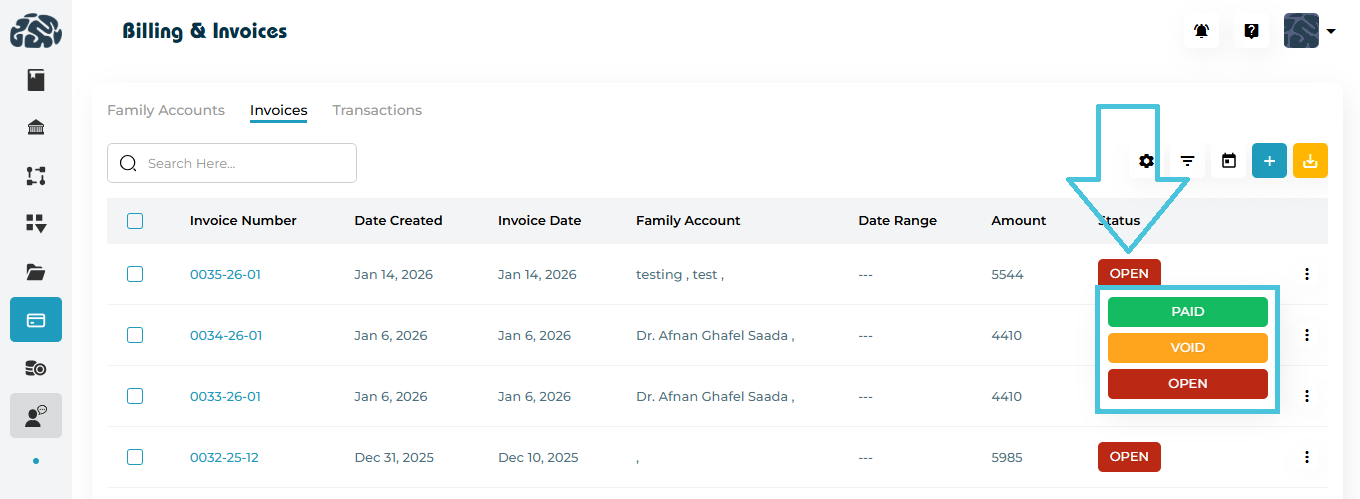1360x499 pixels.
Task: Open the folder icon in sidebar
Action: tap(36, 271)
